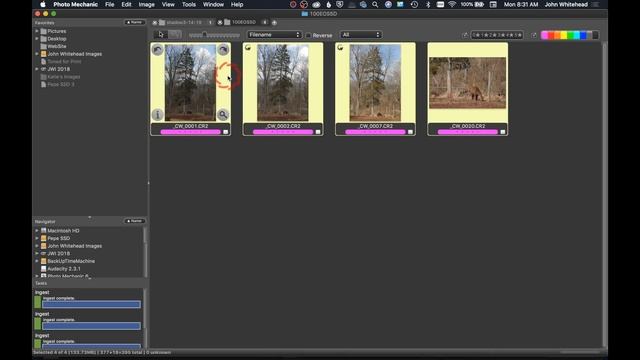Toggle selection checkbox on _CW_0002.CR2
Image resolution: width=640 pixels, height=360 pixels.
[x=318, y=132]
